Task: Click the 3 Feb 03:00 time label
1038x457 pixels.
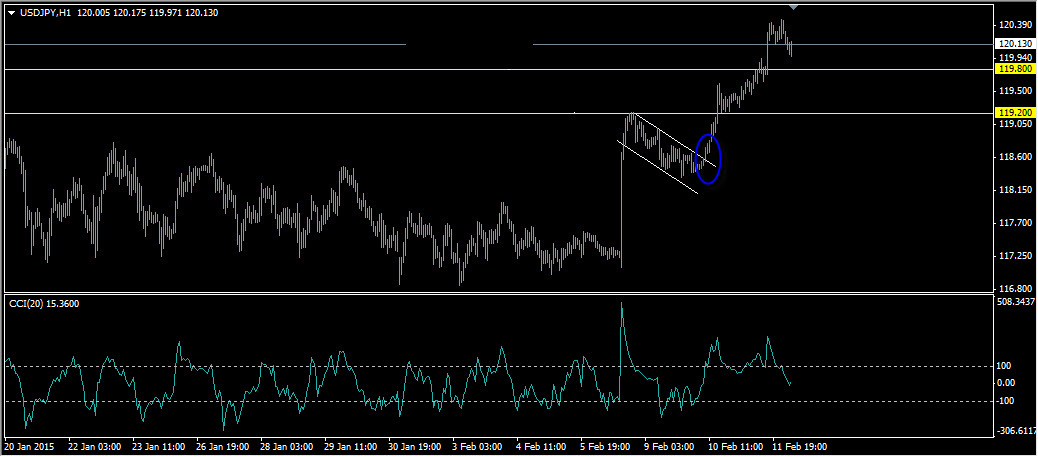Action: 479,446
